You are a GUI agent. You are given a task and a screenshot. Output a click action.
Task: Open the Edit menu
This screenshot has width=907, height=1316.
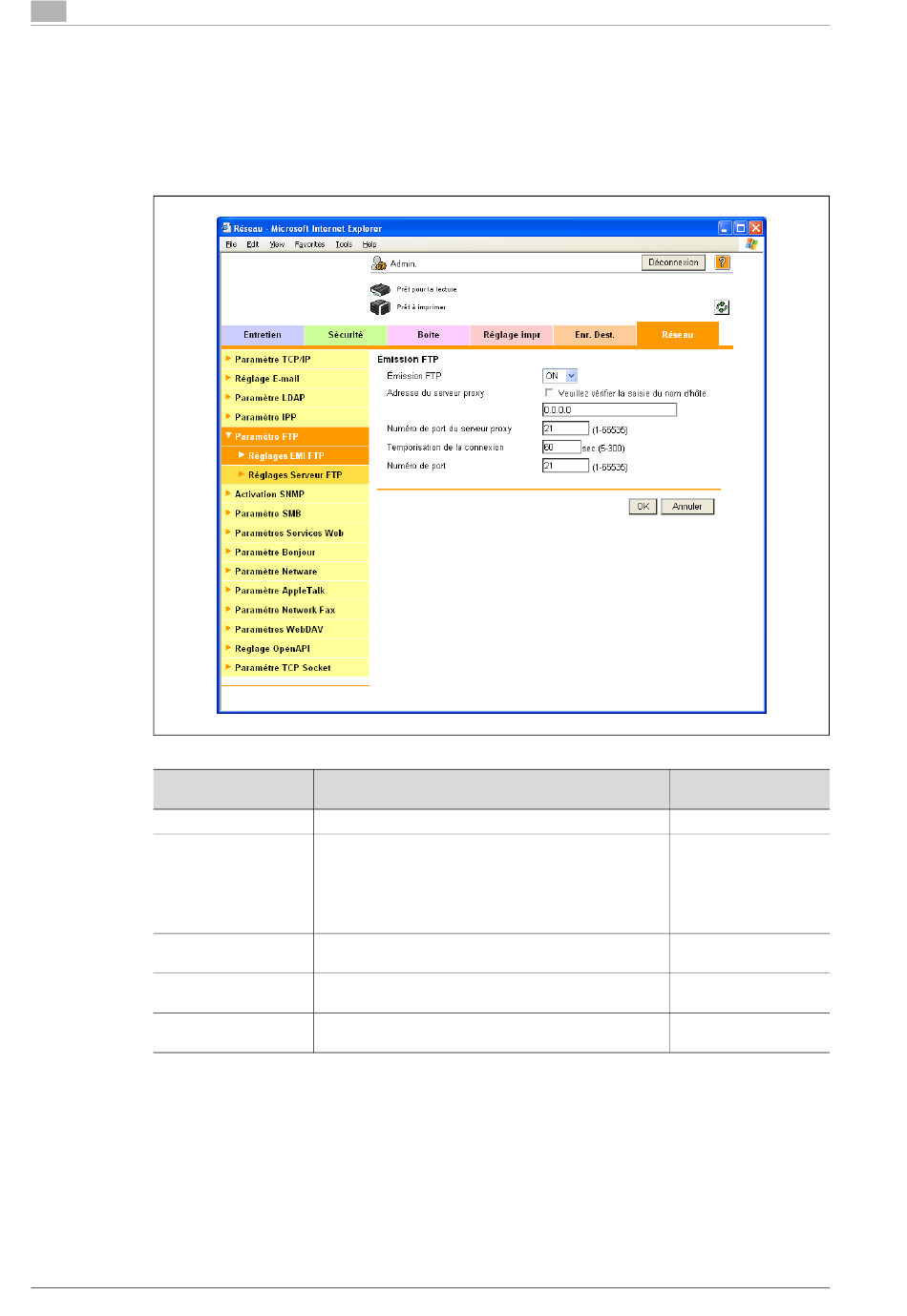click(253, 244)
